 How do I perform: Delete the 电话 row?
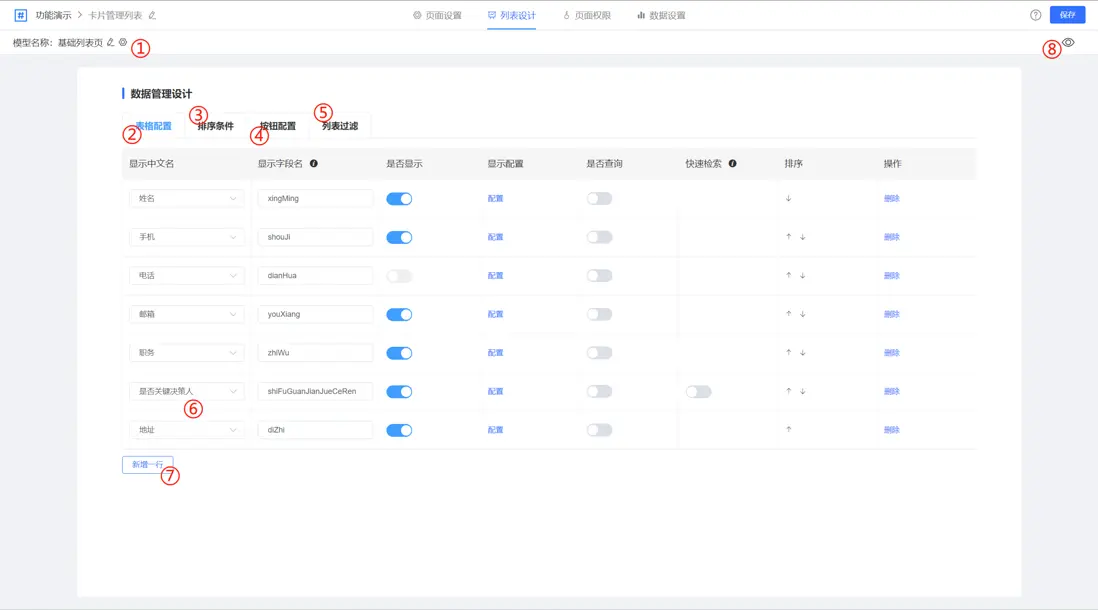(891, 275)
